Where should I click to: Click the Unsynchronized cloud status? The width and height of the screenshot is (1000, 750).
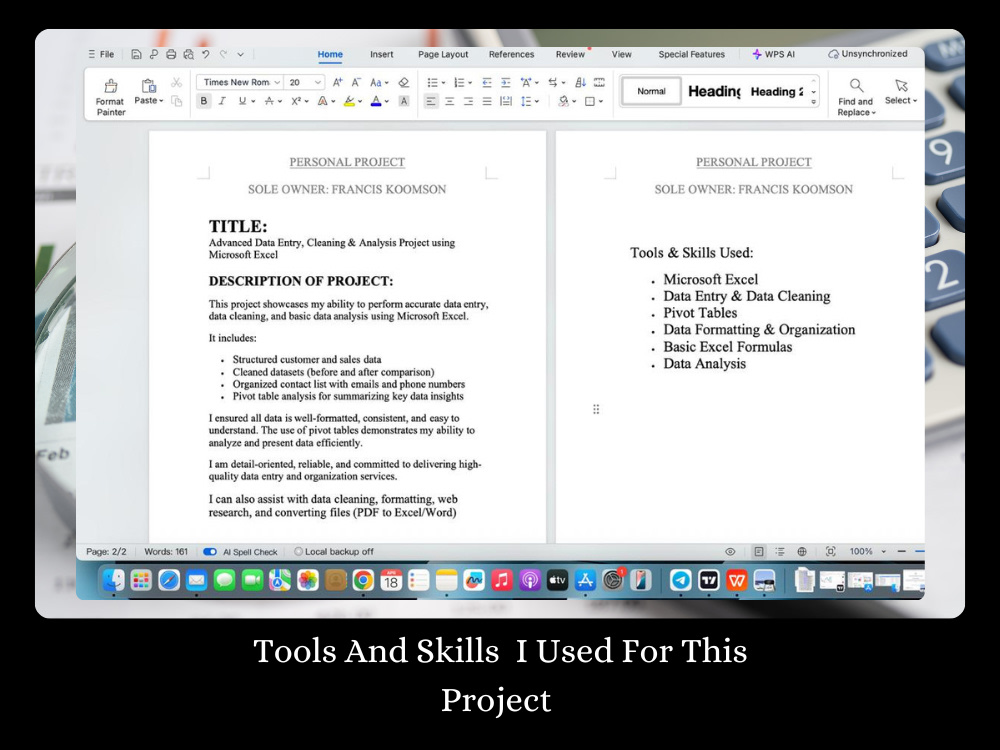point(867,54)
